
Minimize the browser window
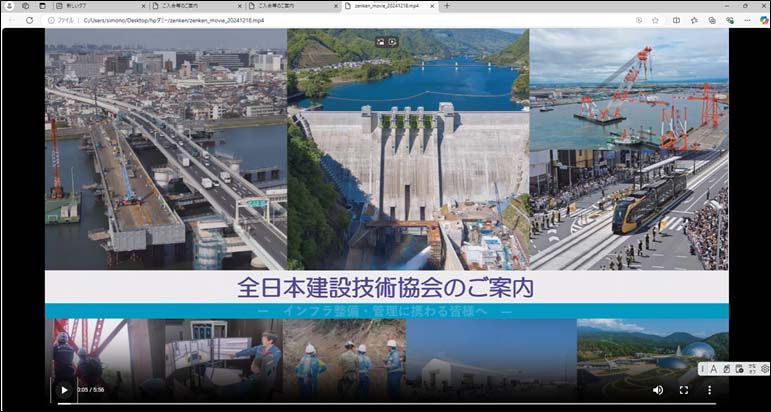coord(728,6)
